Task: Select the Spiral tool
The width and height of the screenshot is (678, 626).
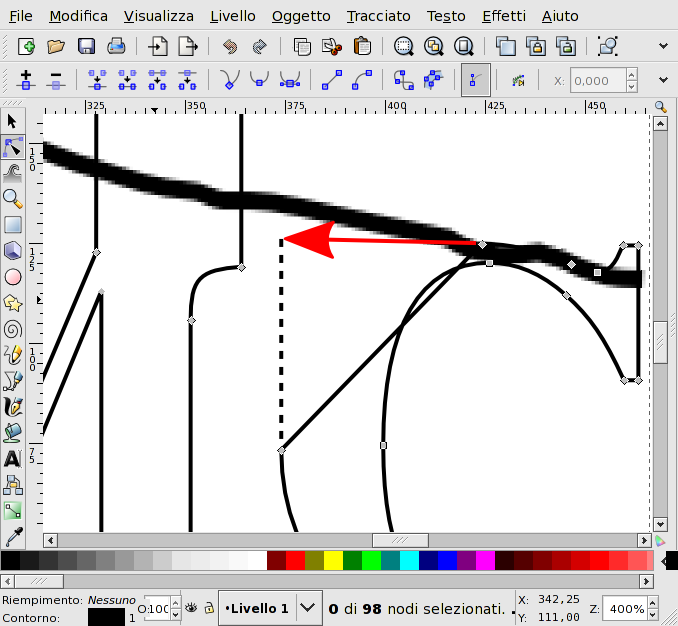Action: [x=13, y=329]
